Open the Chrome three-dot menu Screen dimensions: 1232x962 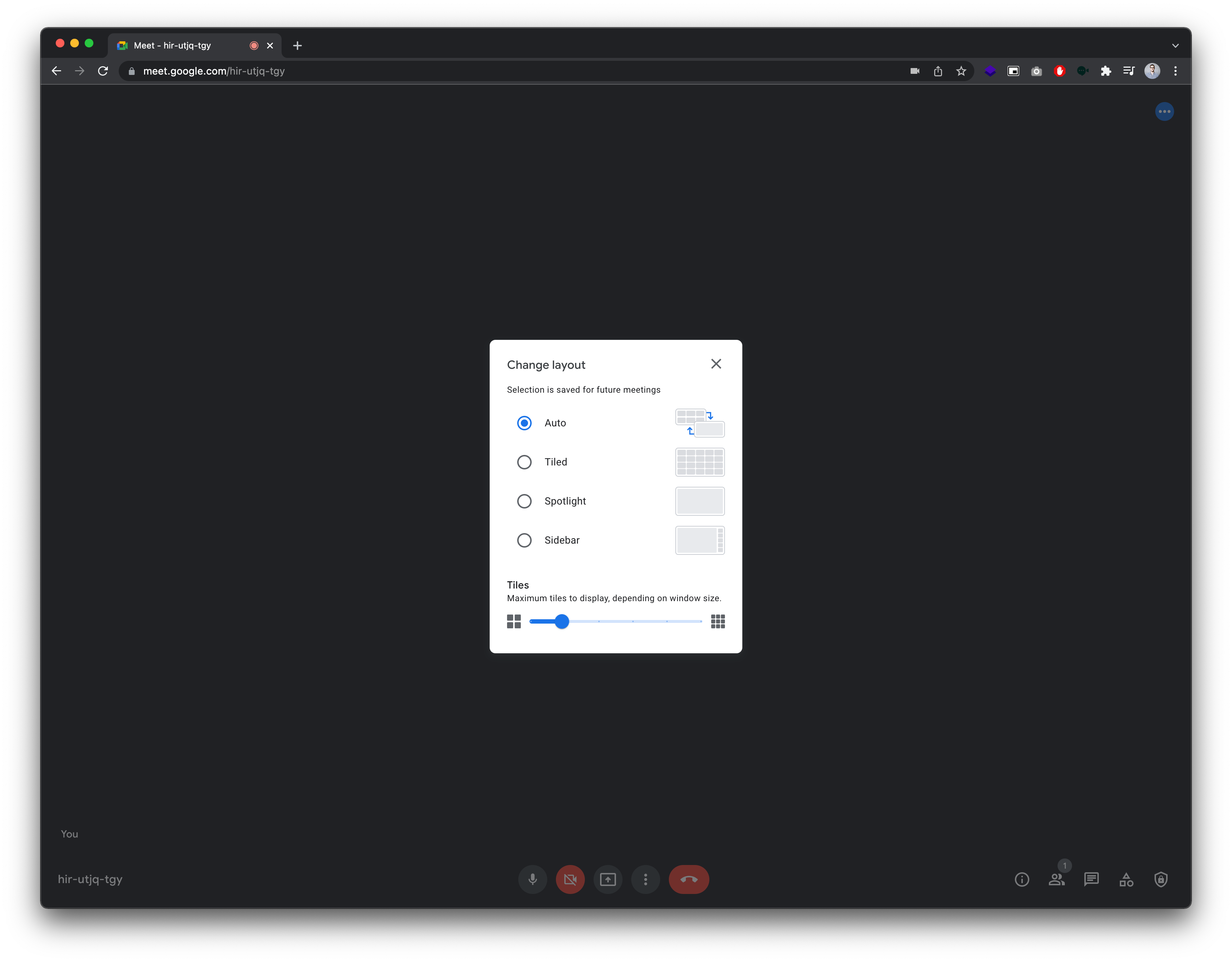tap(1175, 71)
